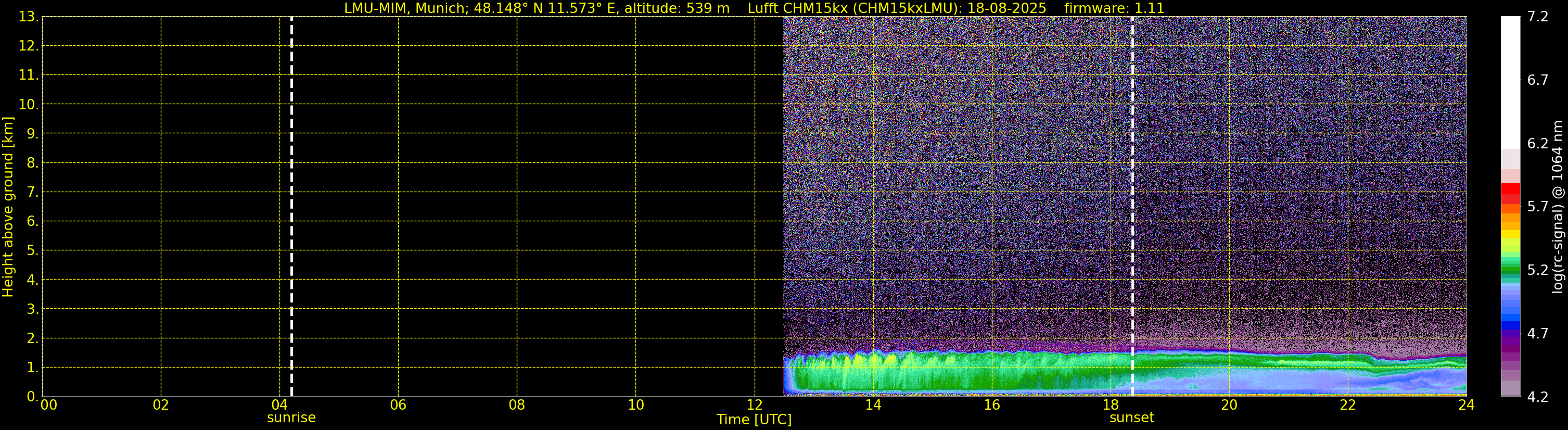Viewport: 1568px width, 430px height.
Task: Click the '06' tick on the time axis
Action: click(x=398, y=405)
